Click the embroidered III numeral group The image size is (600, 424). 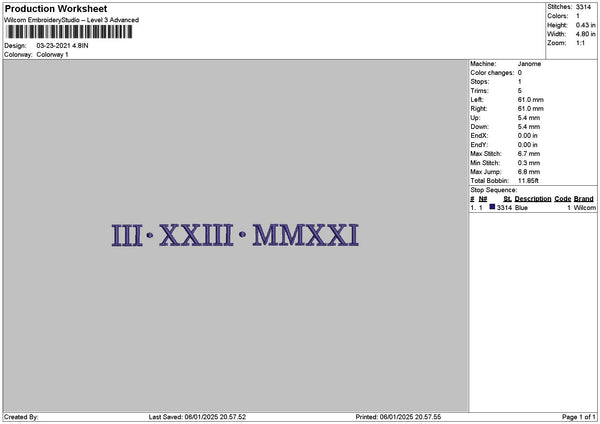pos(127,235)
